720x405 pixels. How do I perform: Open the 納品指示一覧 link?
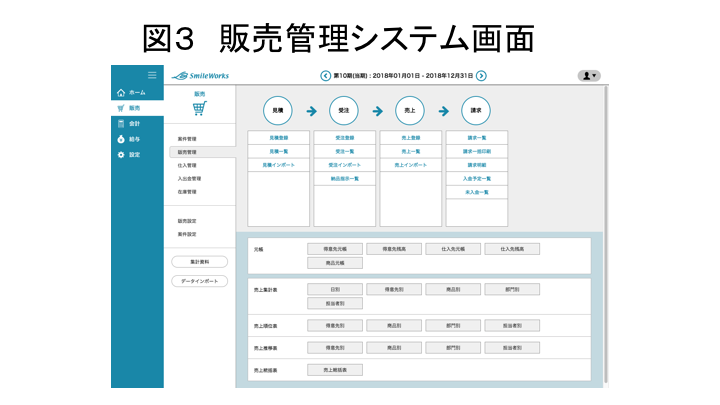[x=345, y=179]
